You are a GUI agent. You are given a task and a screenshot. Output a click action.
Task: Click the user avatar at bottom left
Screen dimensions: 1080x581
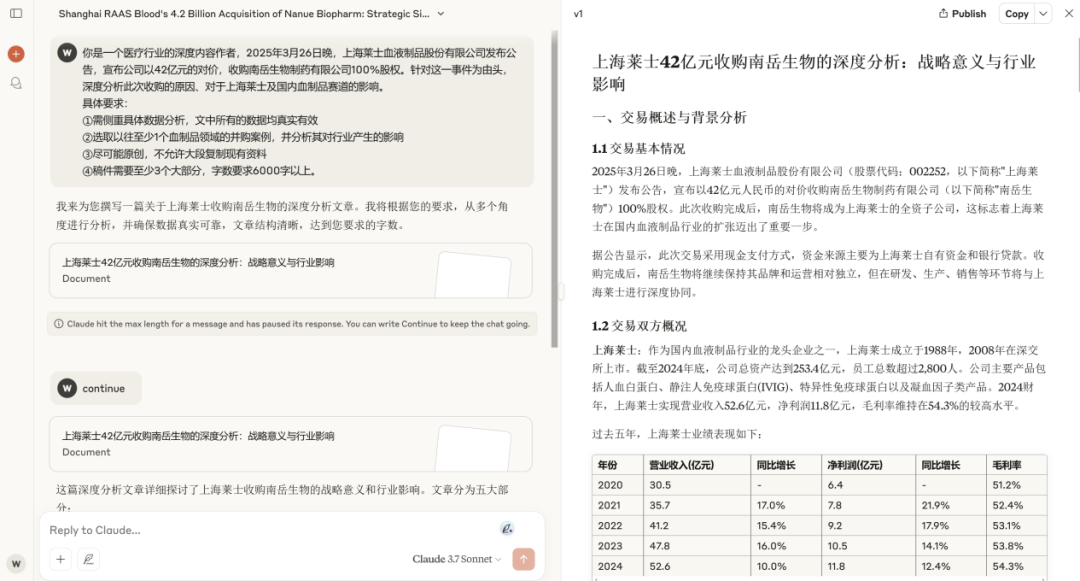(x=16, y=563)
